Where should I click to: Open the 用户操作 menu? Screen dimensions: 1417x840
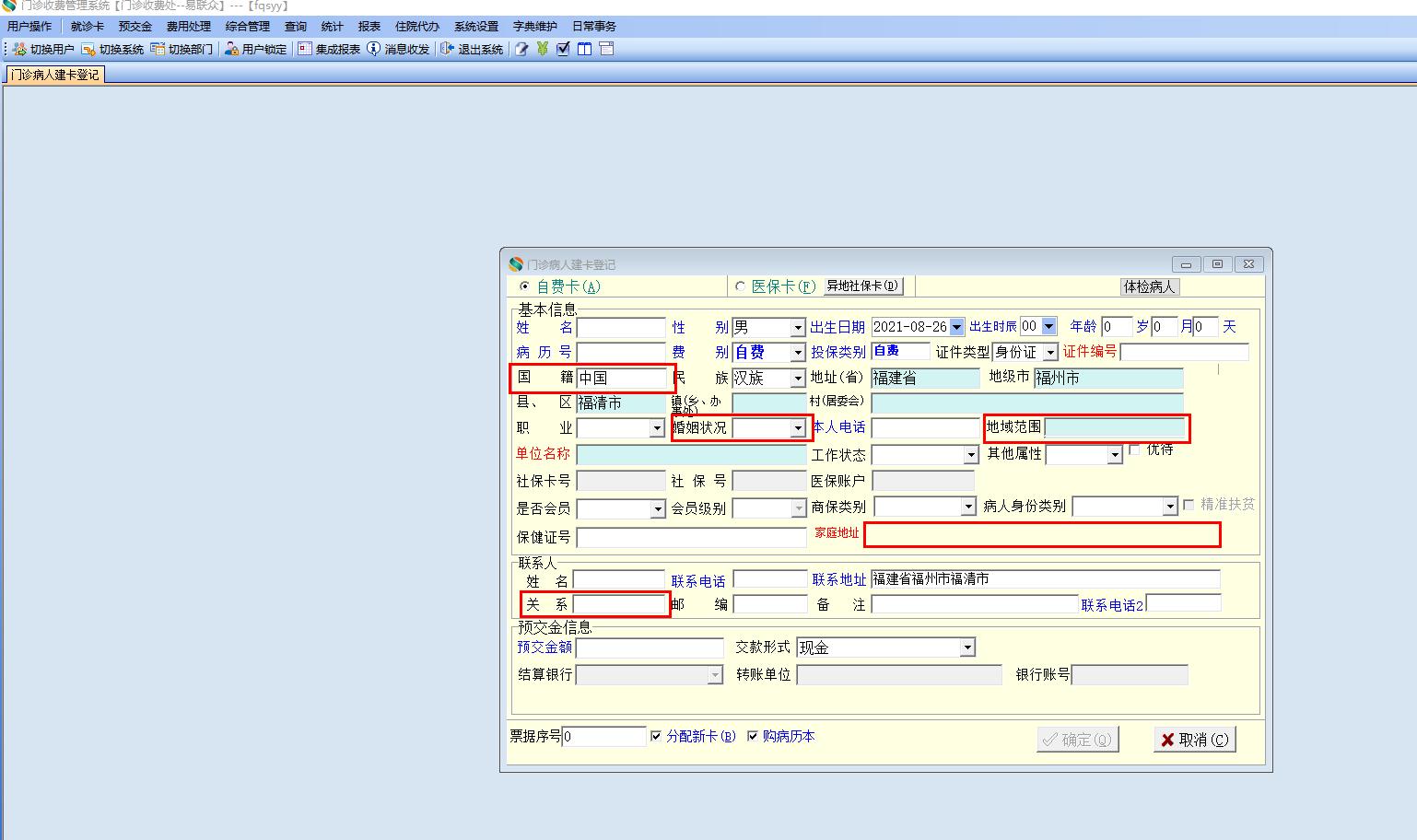coord(29,27)
